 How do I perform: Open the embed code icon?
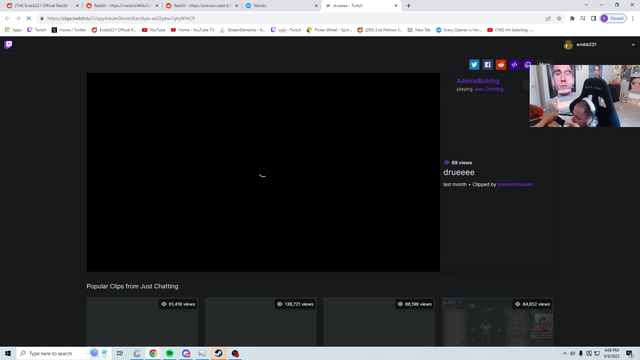click(x=514, y=64)
